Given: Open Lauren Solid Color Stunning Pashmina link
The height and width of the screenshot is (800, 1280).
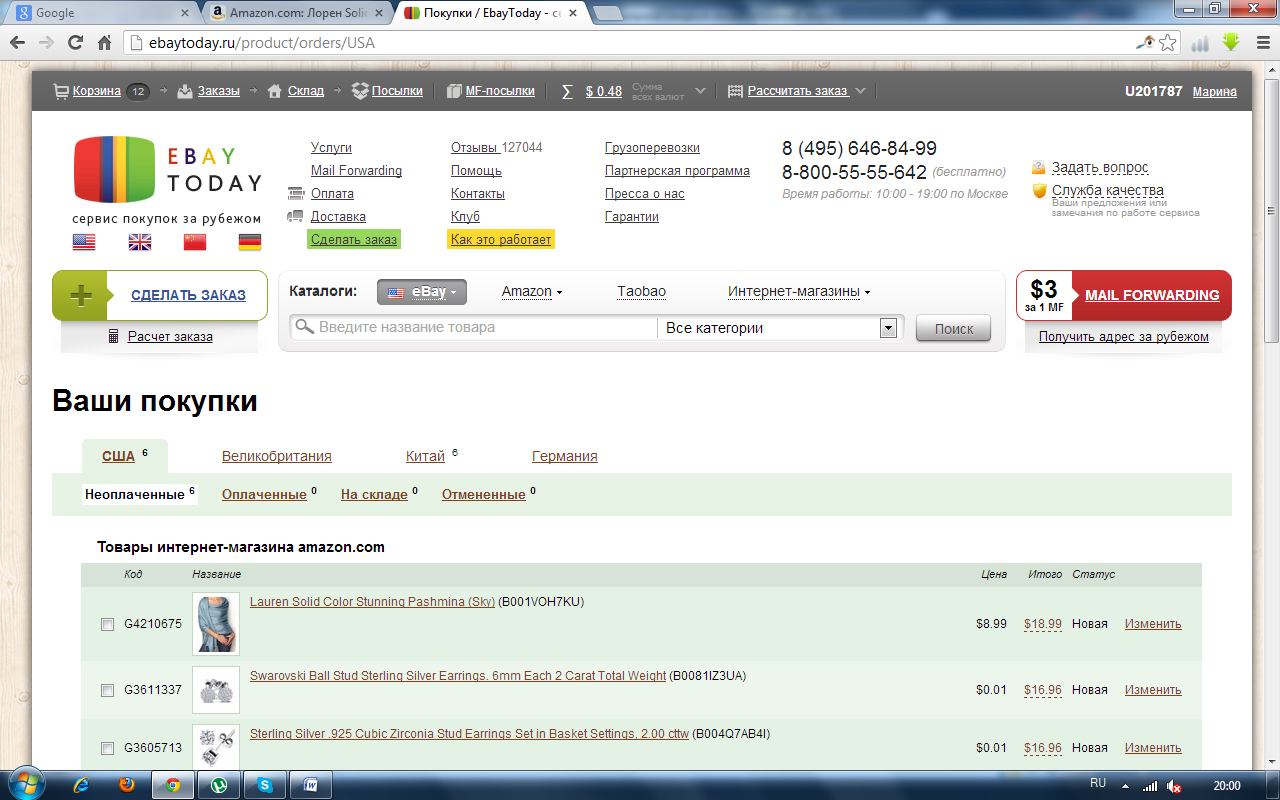Looking at the screenshot, I should coord(372,602).
